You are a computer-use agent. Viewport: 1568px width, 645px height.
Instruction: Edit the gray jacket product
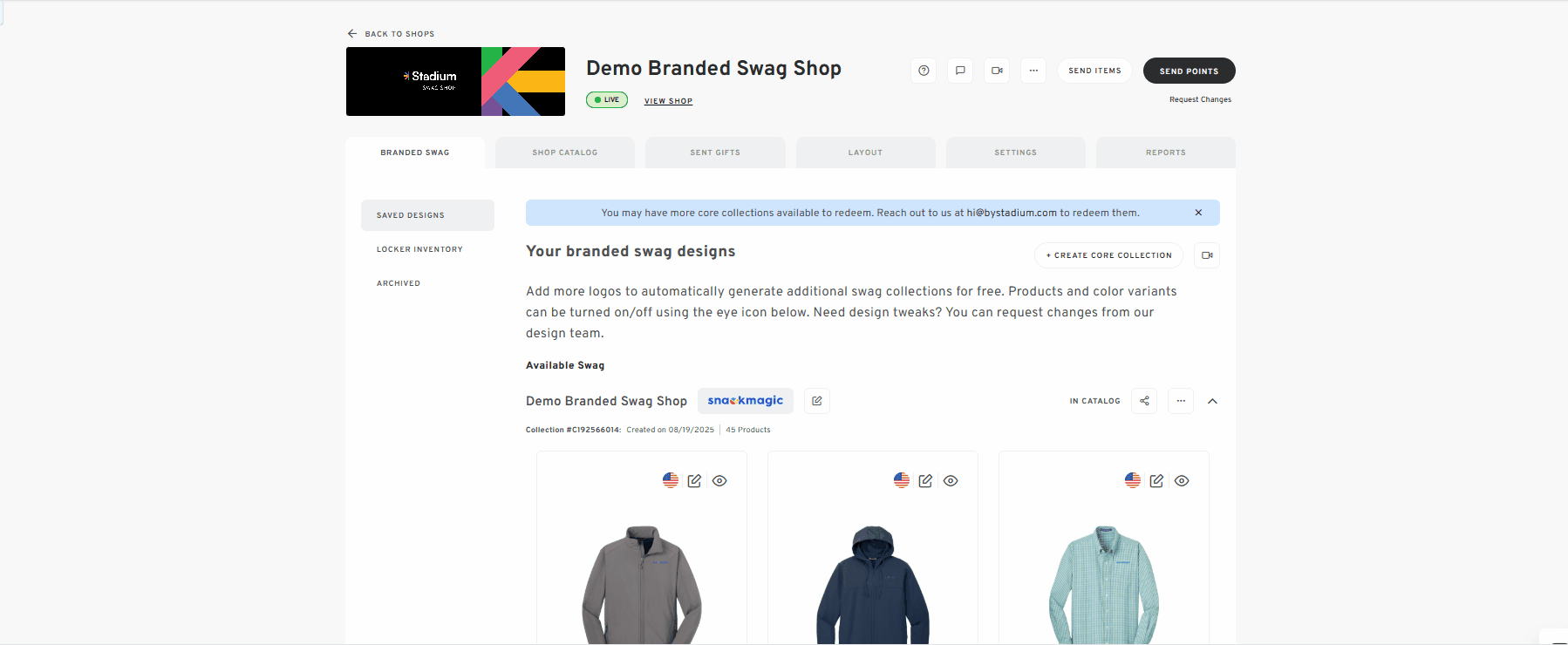point(694,481)
